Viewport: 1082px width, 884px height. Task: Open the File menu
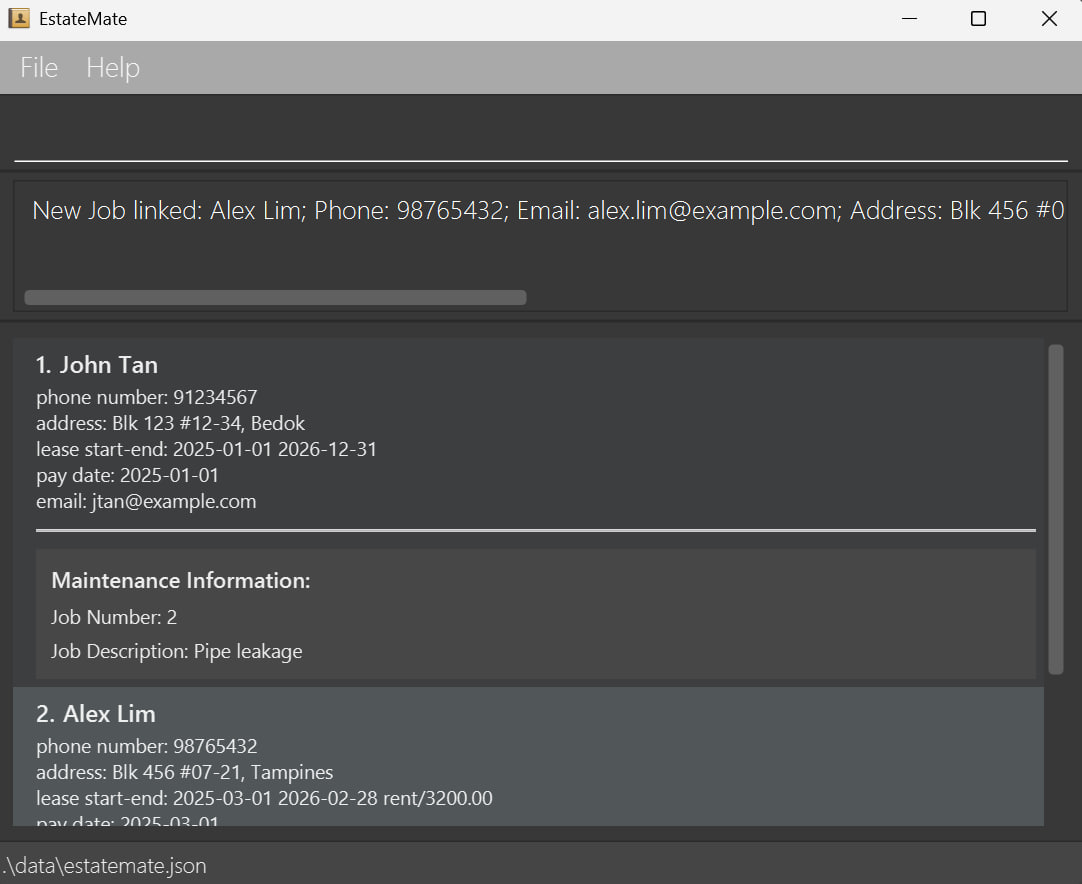pyautogui.click(x=39, y=68)
